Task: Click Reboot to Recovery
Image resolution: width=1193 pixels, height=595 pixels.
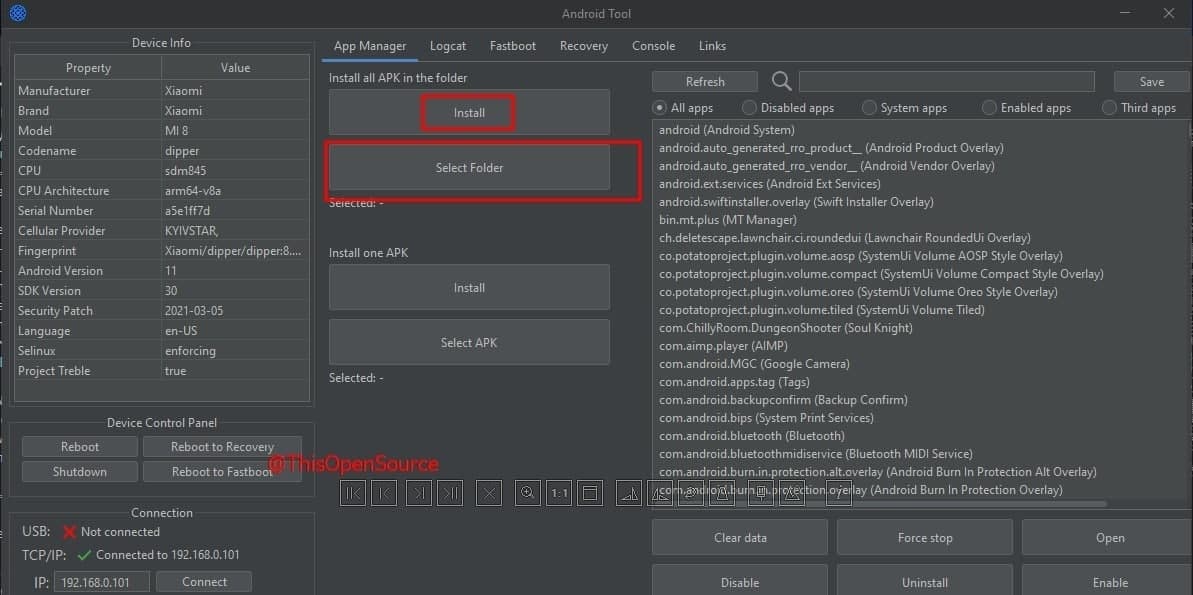Action: (222, 447)
